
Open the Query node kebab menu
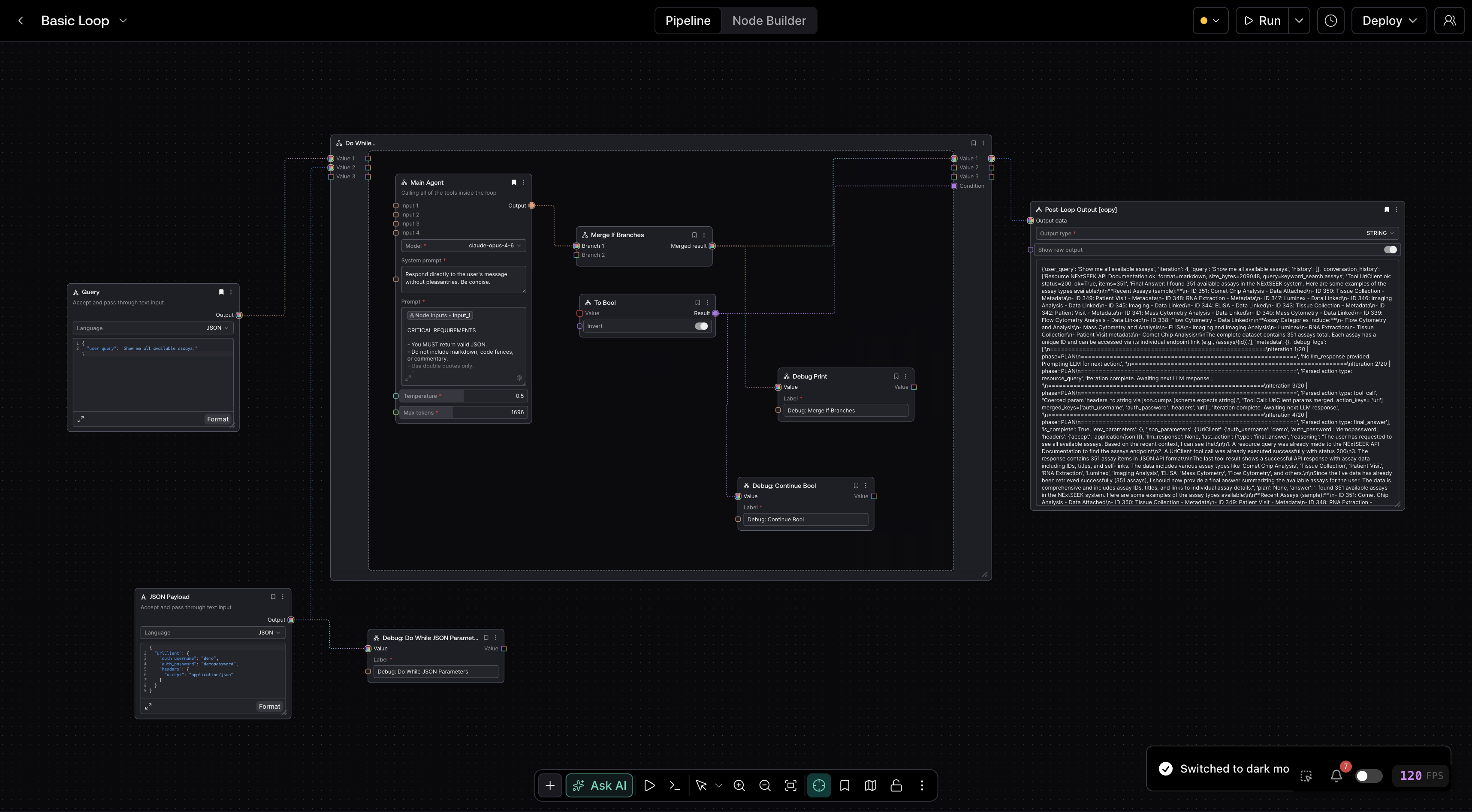point(231,292)
